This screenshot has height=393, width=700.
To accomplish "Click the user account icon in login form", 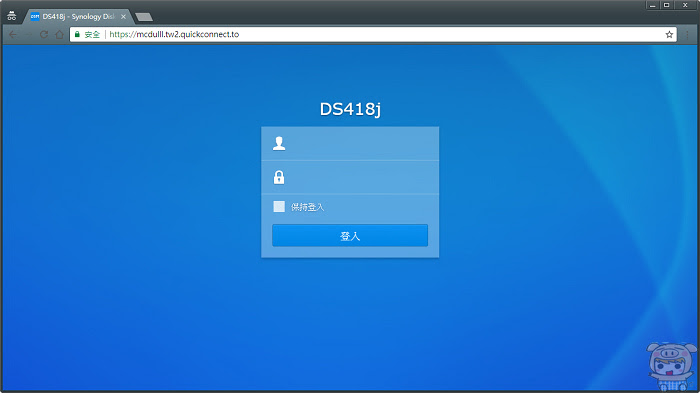I will [x=279, y=143].
